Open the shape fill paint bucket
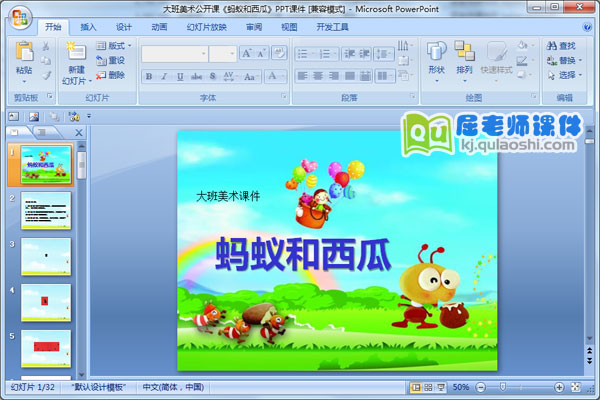The height and width of the screenshot is (400, 600). [x=525, y=46]
